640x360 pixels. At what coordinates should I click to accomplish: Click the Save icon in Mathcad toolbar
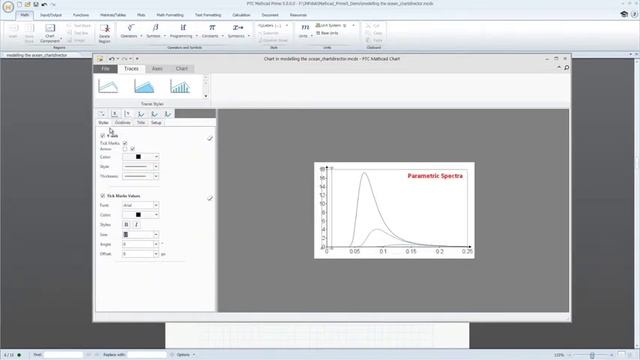point(36,4)
